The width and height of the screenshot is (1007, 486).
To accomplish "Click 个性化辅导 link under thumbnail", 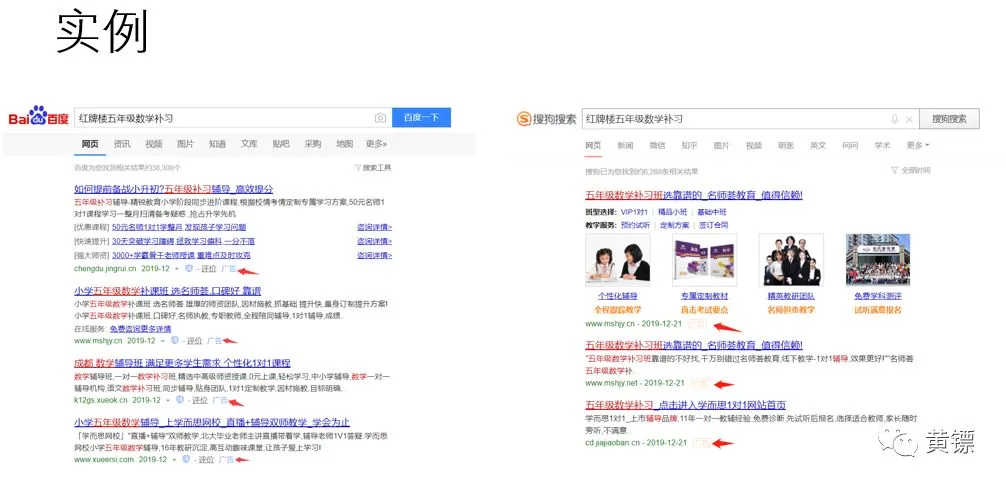I will tap(618, 296).
